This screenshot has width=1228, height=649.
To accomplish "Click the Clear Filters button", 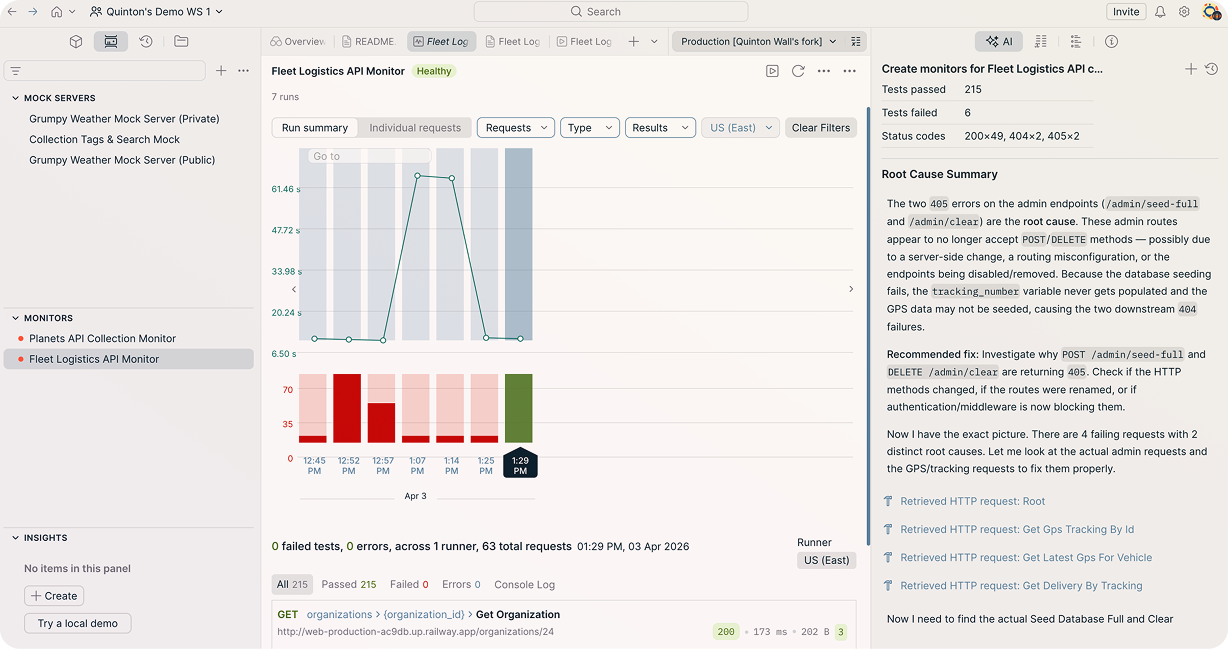I will pos(820,127).
